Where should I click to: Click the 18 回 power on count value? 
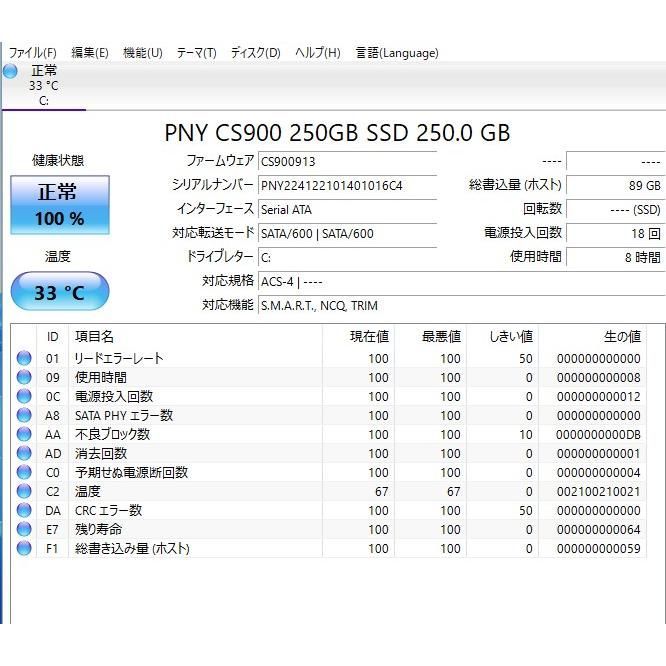coord(615,234)
